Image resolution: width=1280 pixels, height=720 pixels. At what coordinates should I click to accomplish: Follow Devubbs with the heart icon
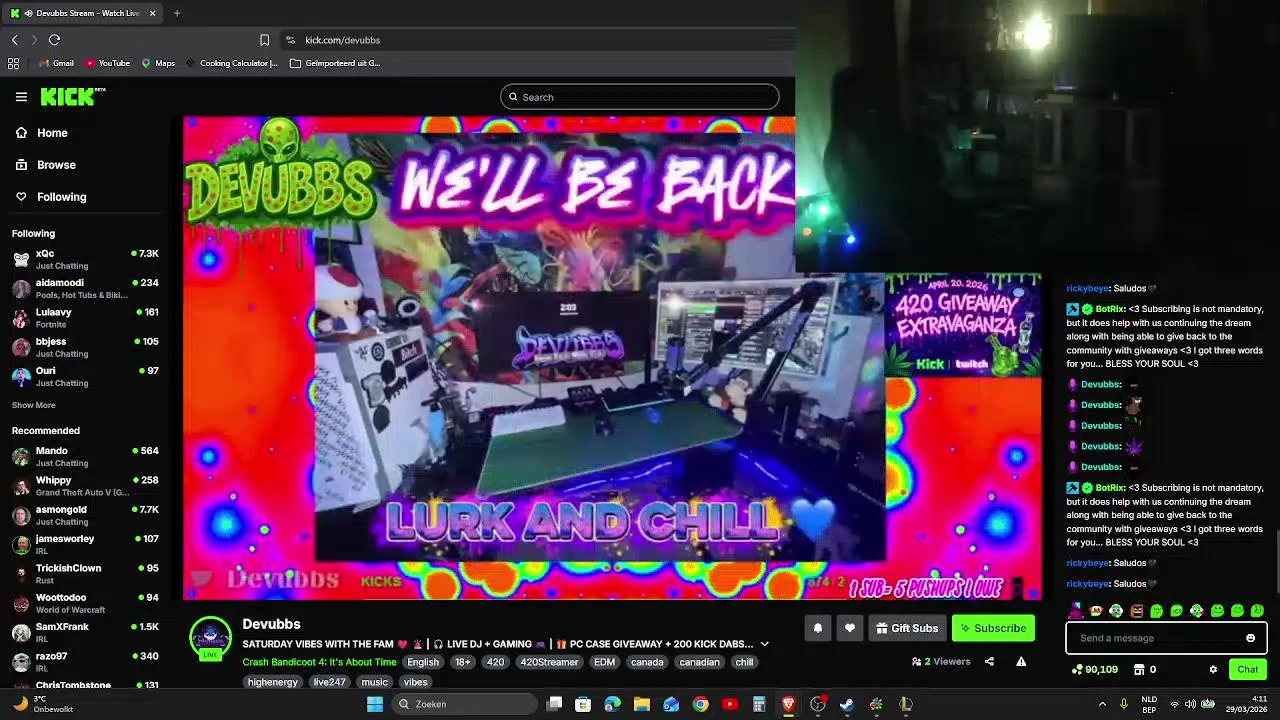point(850,628)
